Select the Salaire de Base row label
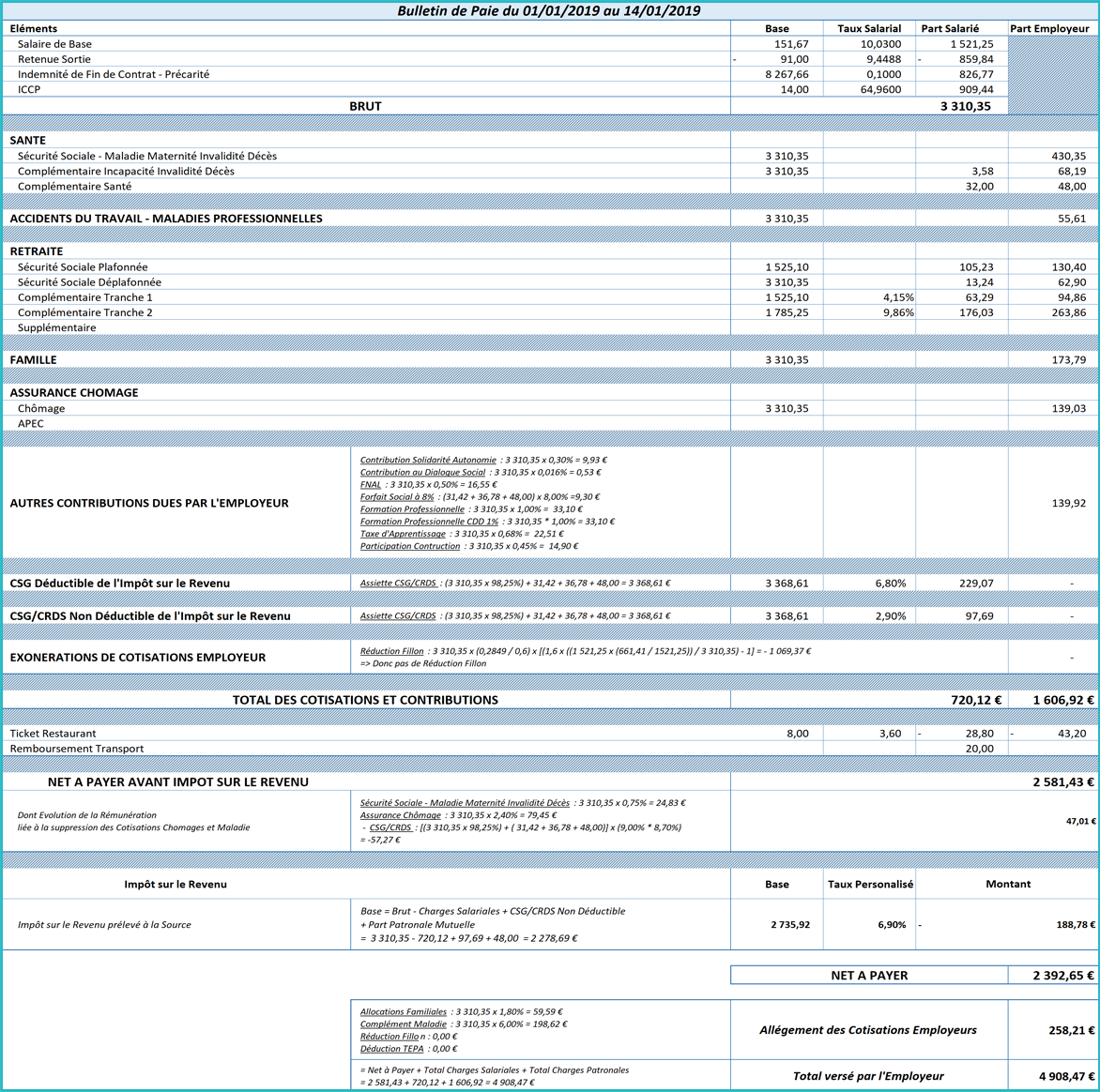Image resolution: width=1100 pixels, height=1092 pixels. [54, 44]
